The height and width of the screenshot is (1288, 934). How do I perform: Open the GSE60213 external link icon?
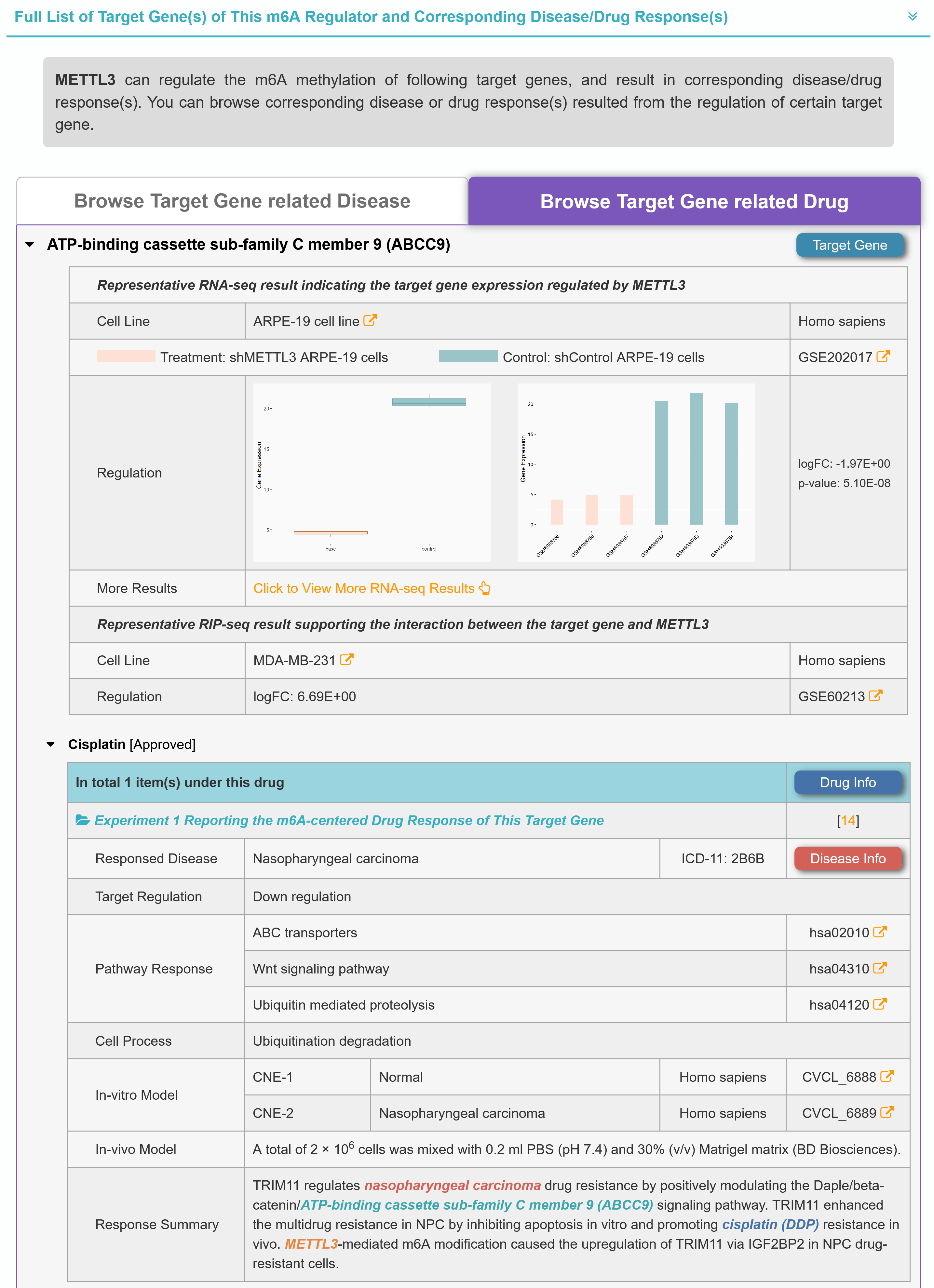[875, 696]
